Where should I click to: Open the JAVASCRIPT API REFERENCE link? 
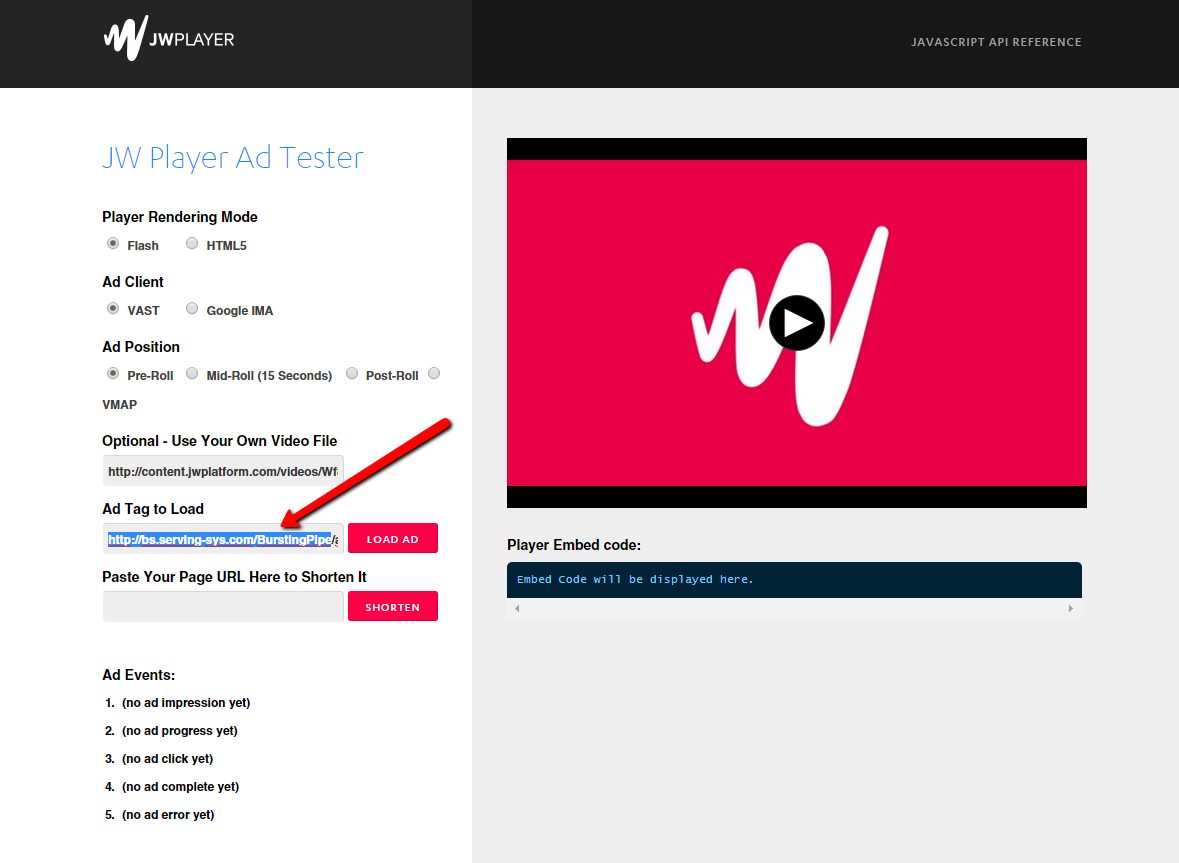996,42
